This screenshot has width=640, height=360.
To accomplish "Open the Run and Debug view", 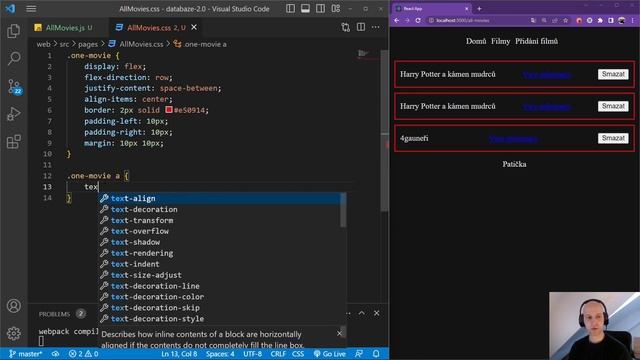I will [13, 114].
